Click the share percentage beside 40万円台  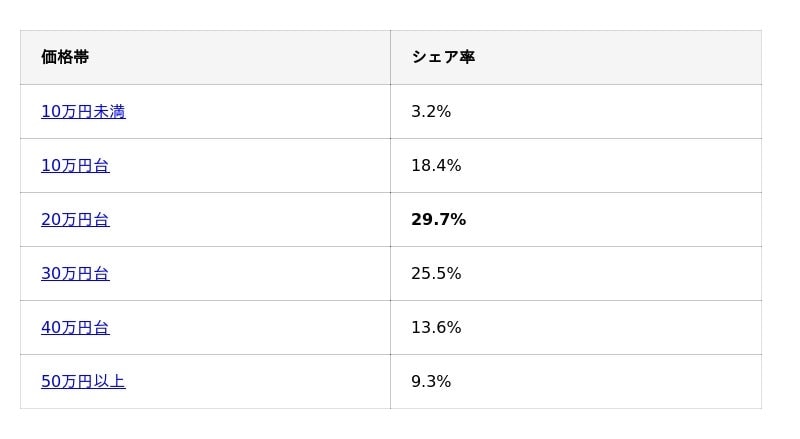(436, 328)
